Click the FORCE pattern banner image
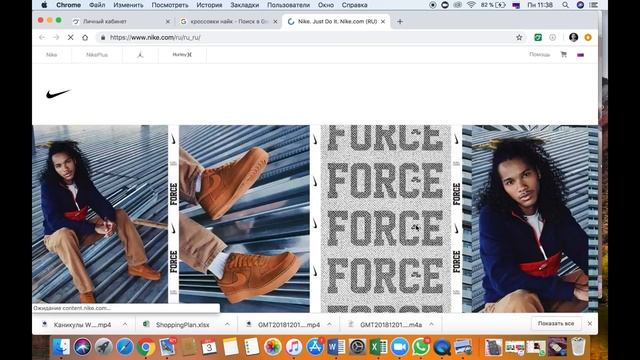Image resolution: width=640 pixels, height=360 pixels. pos(386,218)
